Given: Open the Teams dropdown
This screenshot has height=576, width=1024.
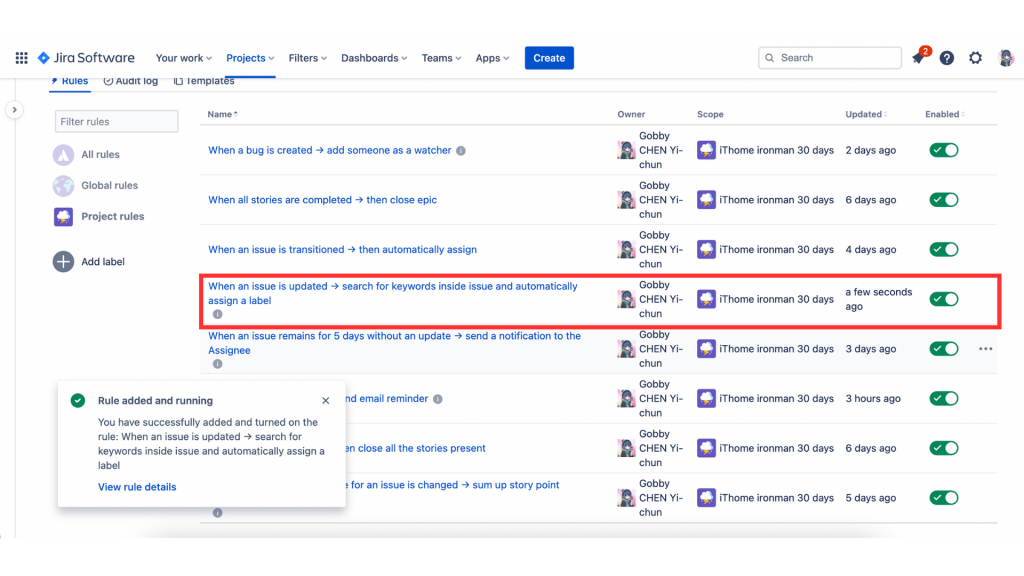Looking at the screenshot, I should [441, 58].
